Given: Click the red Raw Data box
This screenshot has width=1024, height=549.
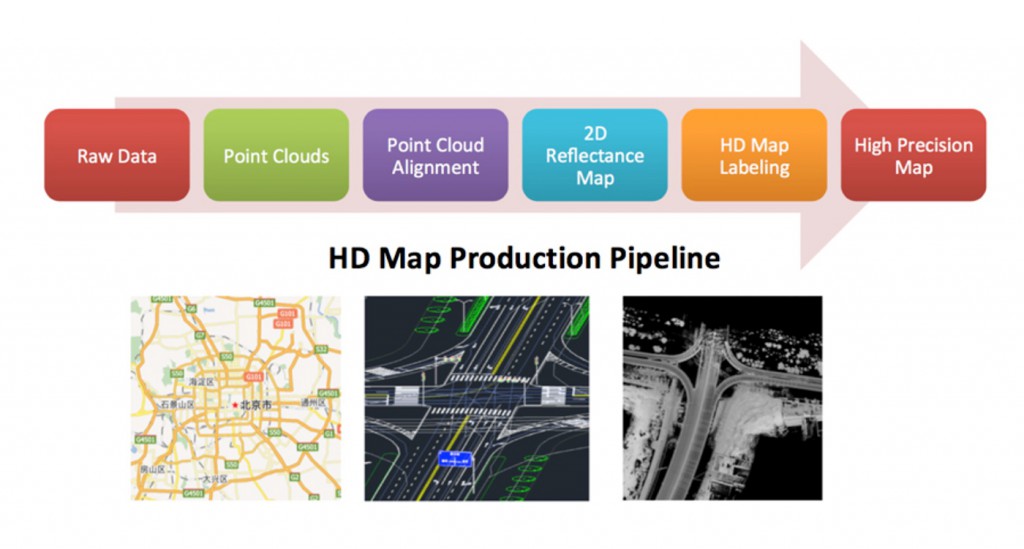Looking at the screenshot, I should (x=117, y=155).
